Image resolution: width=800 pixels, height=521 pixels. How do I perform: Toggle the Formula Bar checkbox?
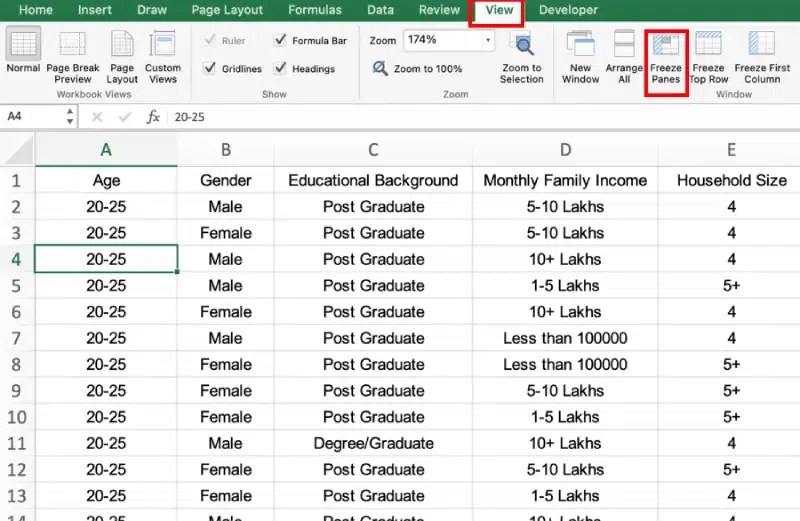(x=280, y=39)
